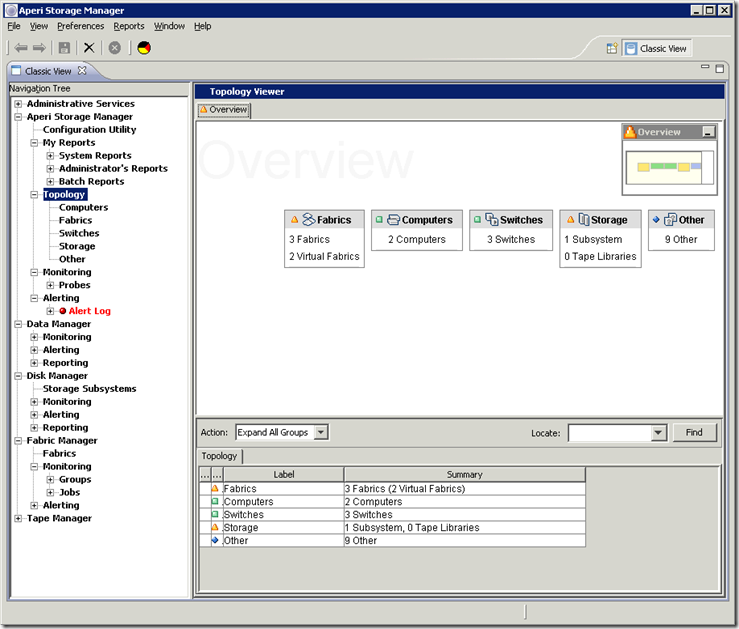Screen dimensions: 739x629
Task: Click the red Alert Log status dot
Action: click(x=63, y=311)
